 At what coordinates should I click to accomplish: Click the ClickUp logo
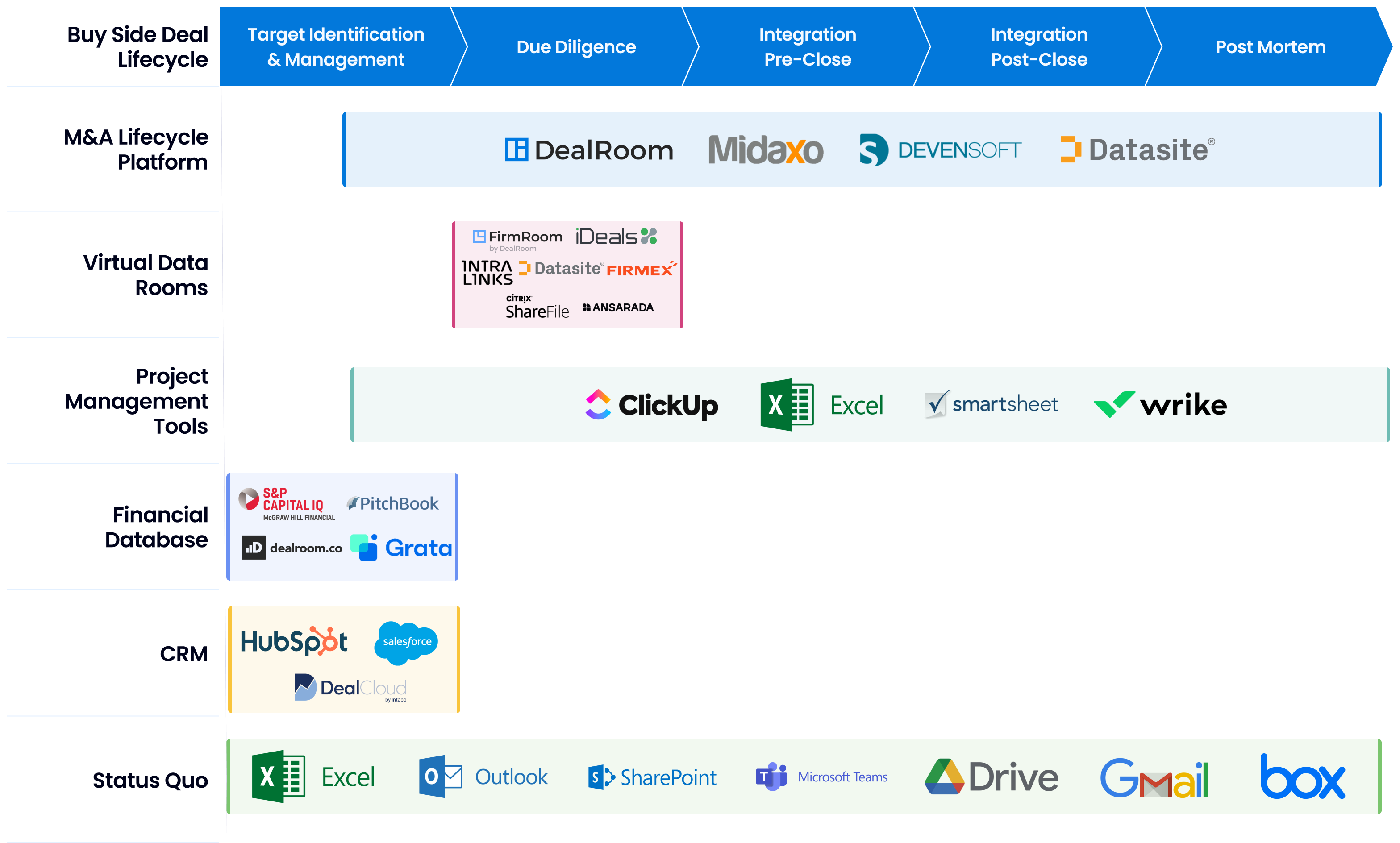pyautogui.click(x=651, y=405)
